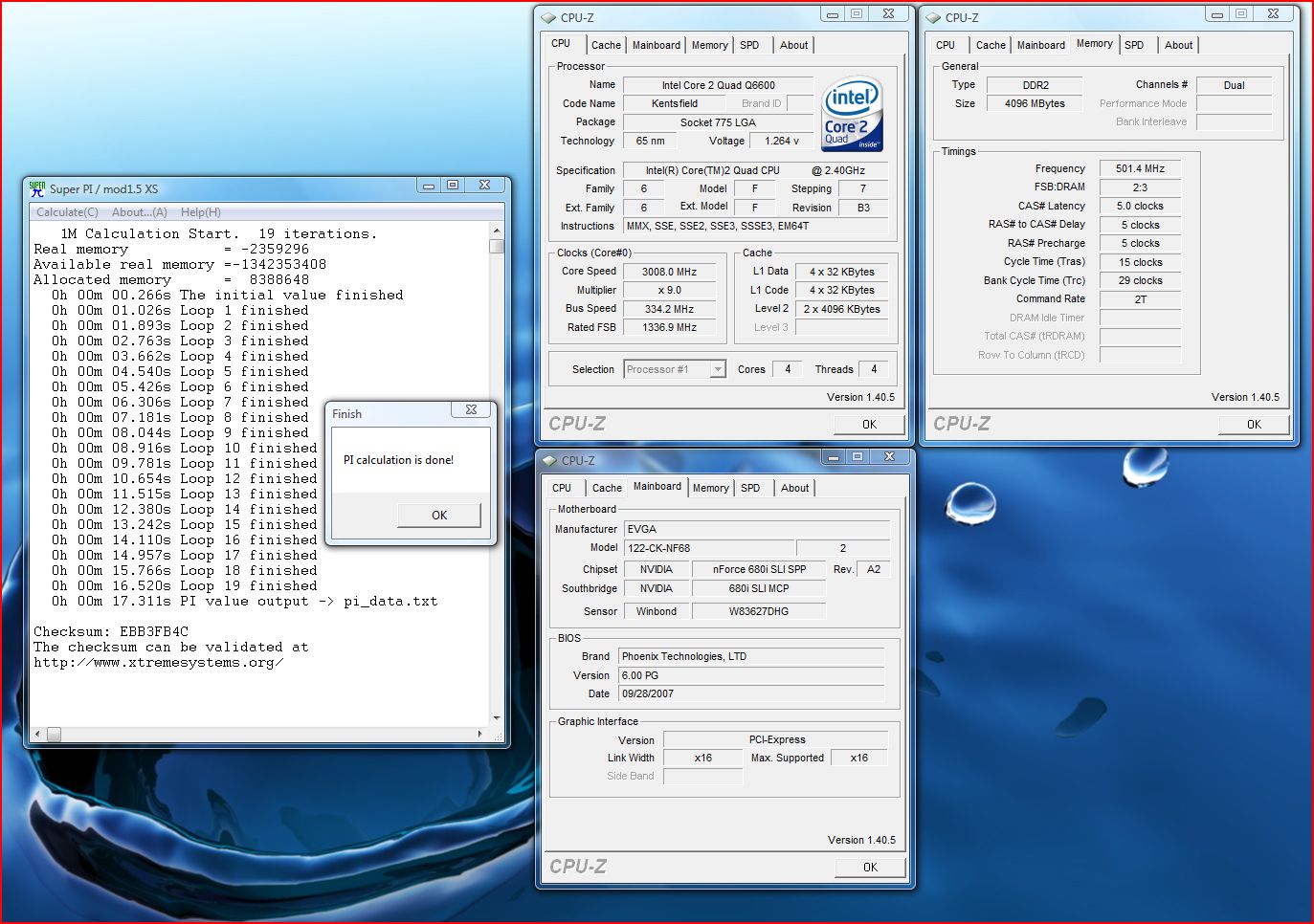Click the icon in the CPU tab window title bar
This screenshot has width=1314, height=924.
(x=548, y=17)
